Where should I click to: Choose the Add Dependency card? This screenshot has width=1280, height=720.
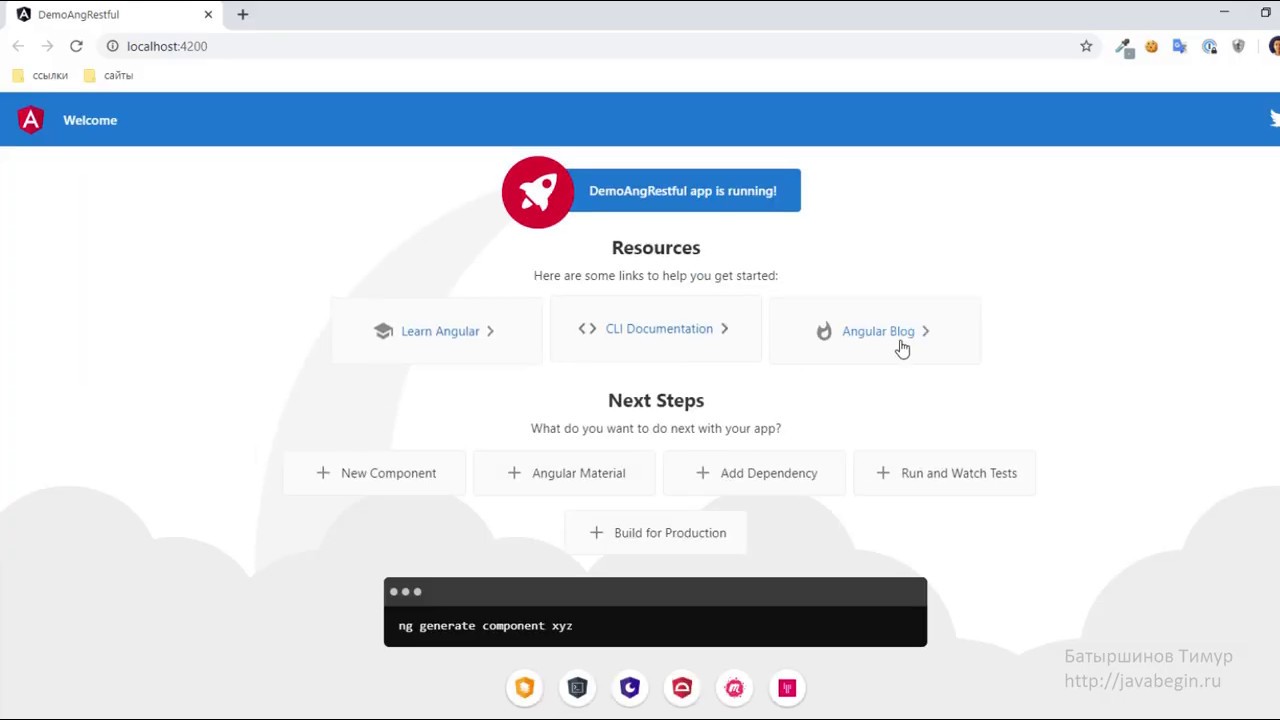tap(755, 473)
